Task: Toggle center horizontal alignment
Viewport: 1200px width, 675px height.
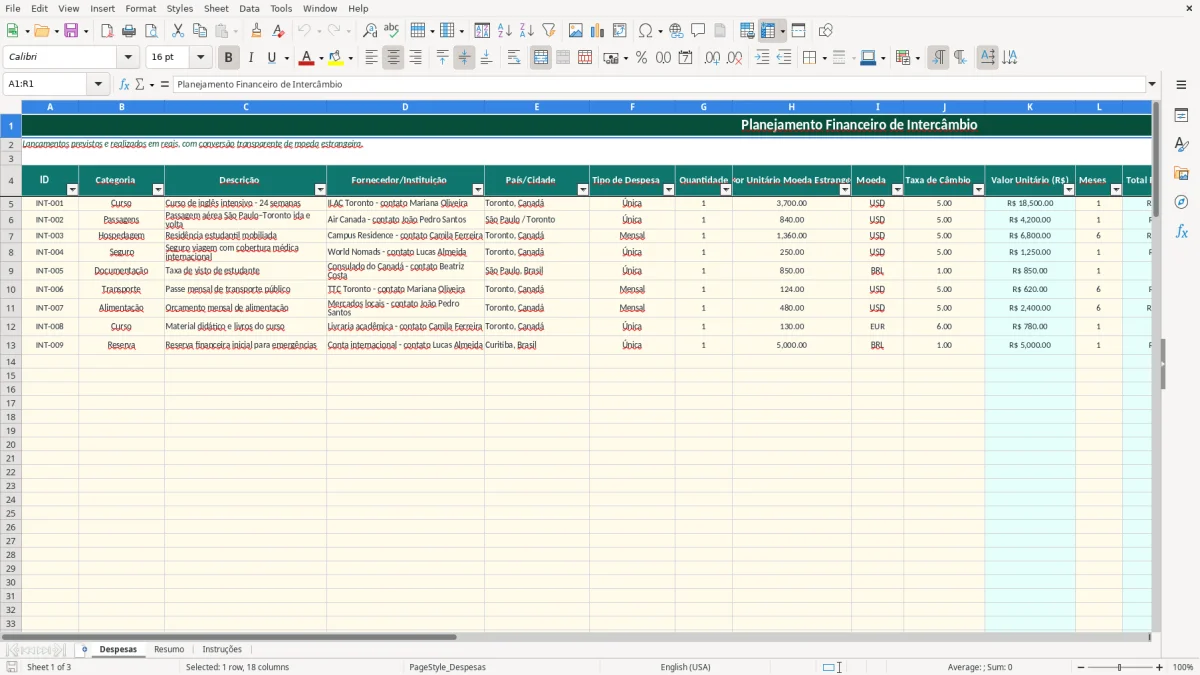Action: (x=393, y=58)
